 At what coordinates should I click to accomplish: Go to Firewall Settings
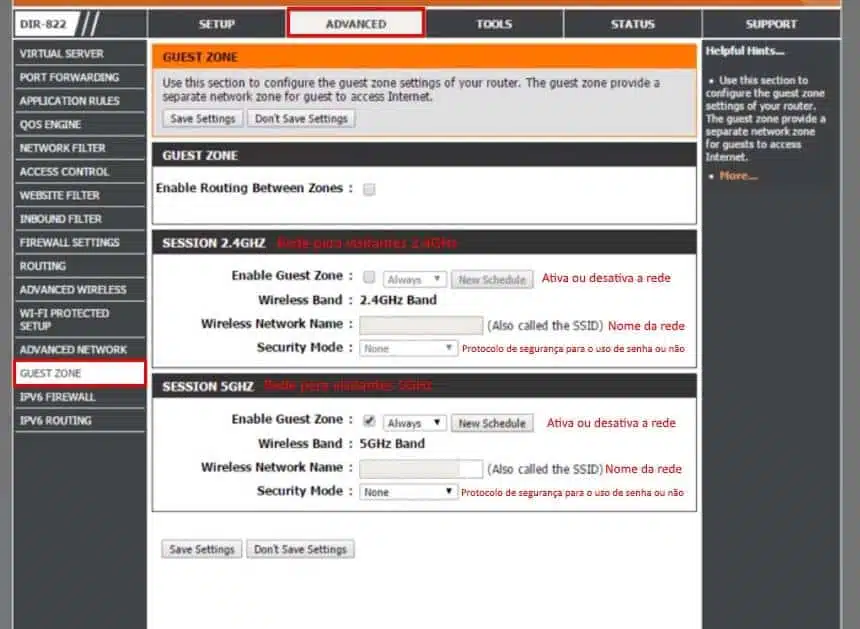pyautogui.click(x=80, y=242)
